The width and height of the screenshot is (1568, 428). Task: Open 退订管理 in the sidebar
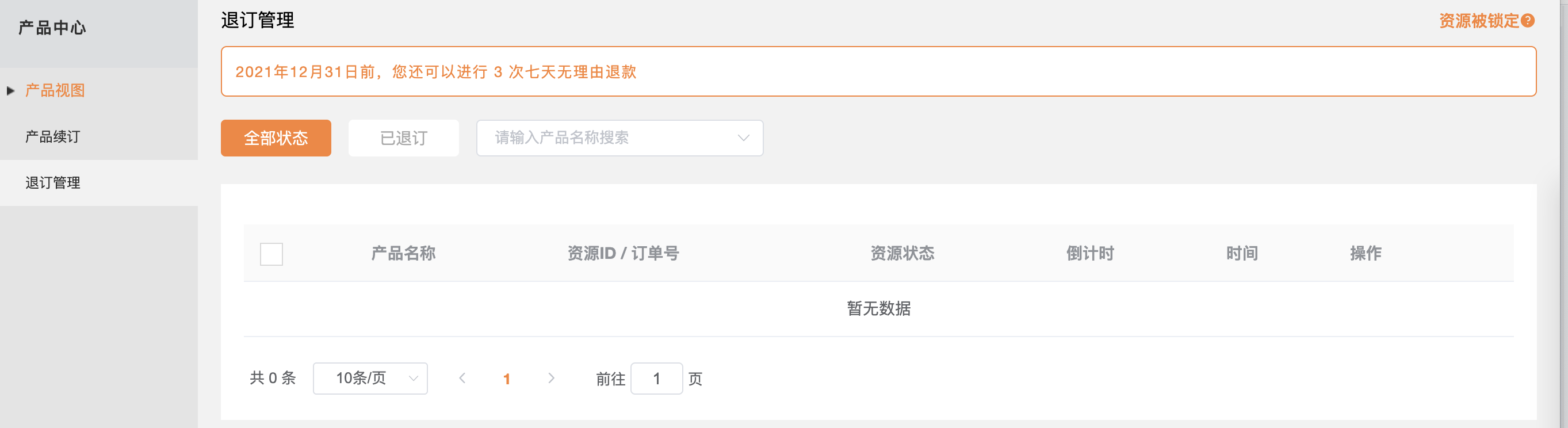53,182
